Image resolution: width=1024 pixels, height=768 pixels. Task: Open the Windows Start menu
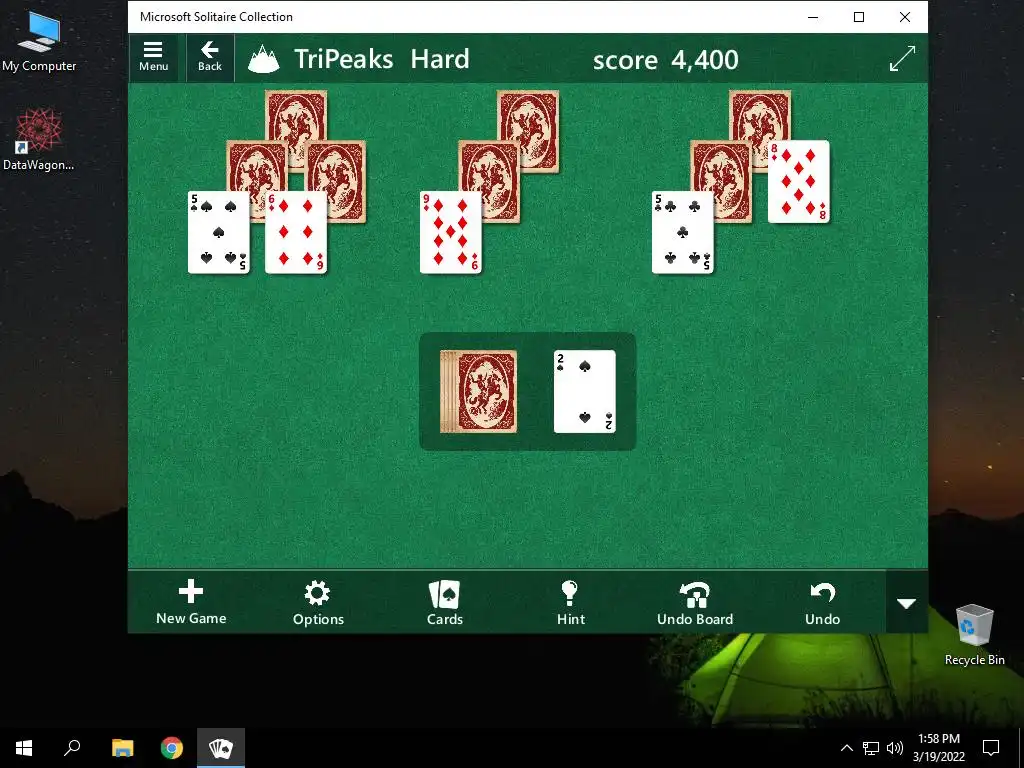tap(24, 748)
